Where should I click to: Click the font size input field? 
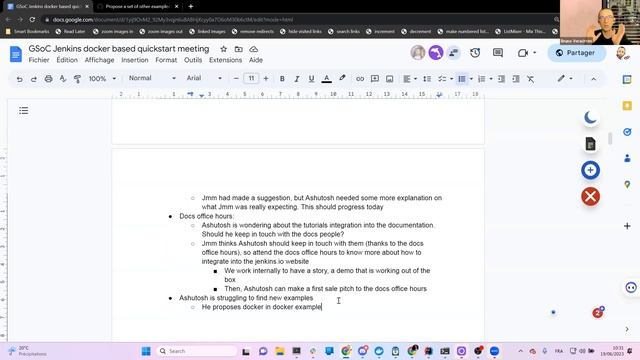click(x=251, y=78)
